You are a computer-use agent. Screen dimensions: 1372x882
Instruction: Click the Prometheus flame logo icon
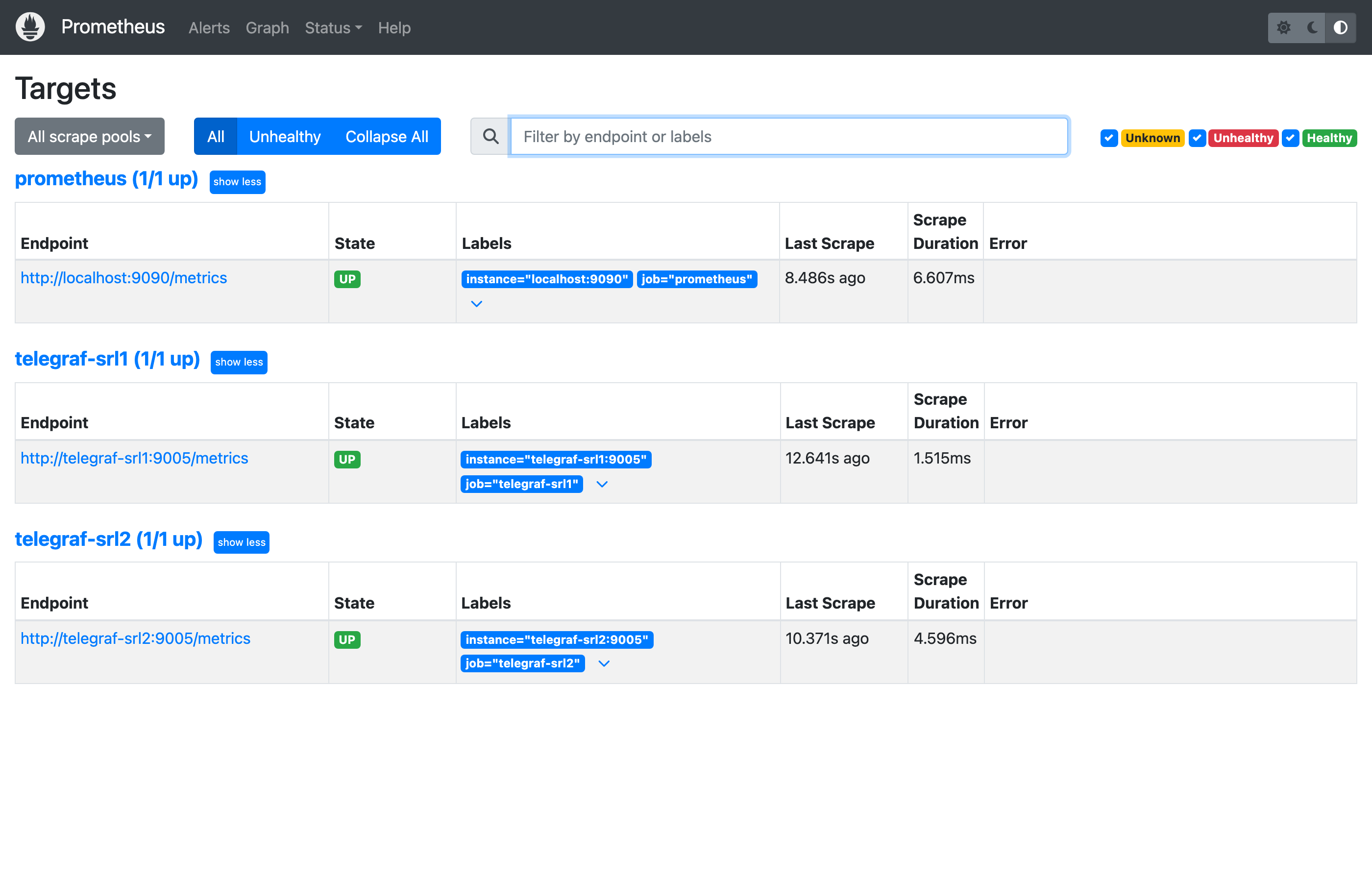tap(30, 27)
